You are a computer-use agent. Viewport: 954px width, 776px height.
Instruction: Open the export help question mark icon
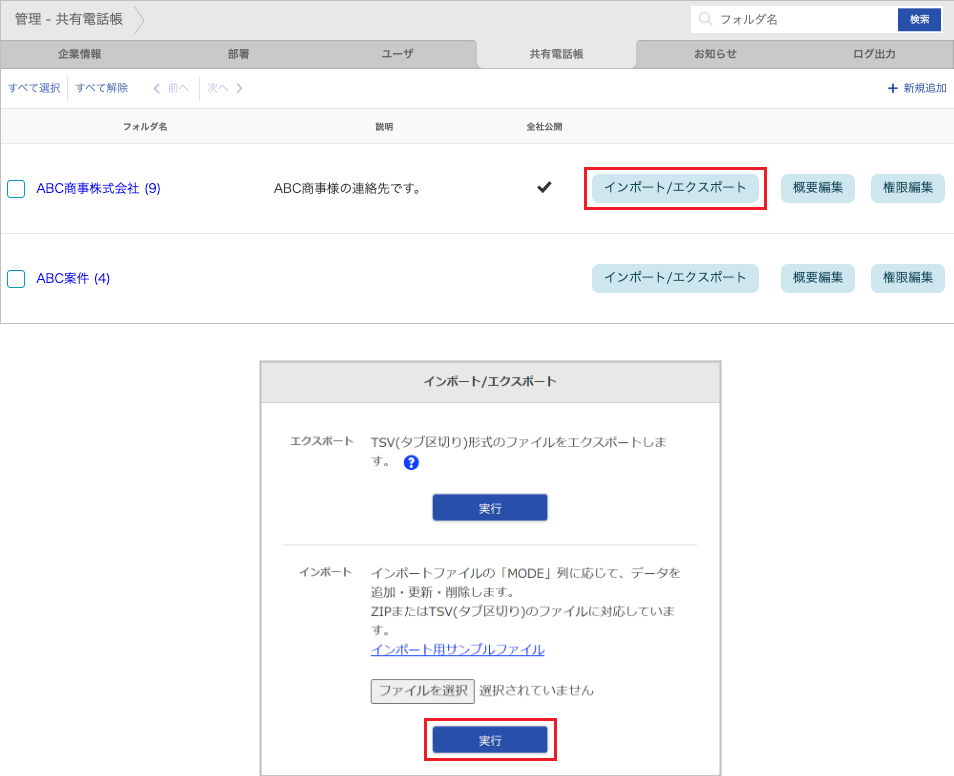411,463
